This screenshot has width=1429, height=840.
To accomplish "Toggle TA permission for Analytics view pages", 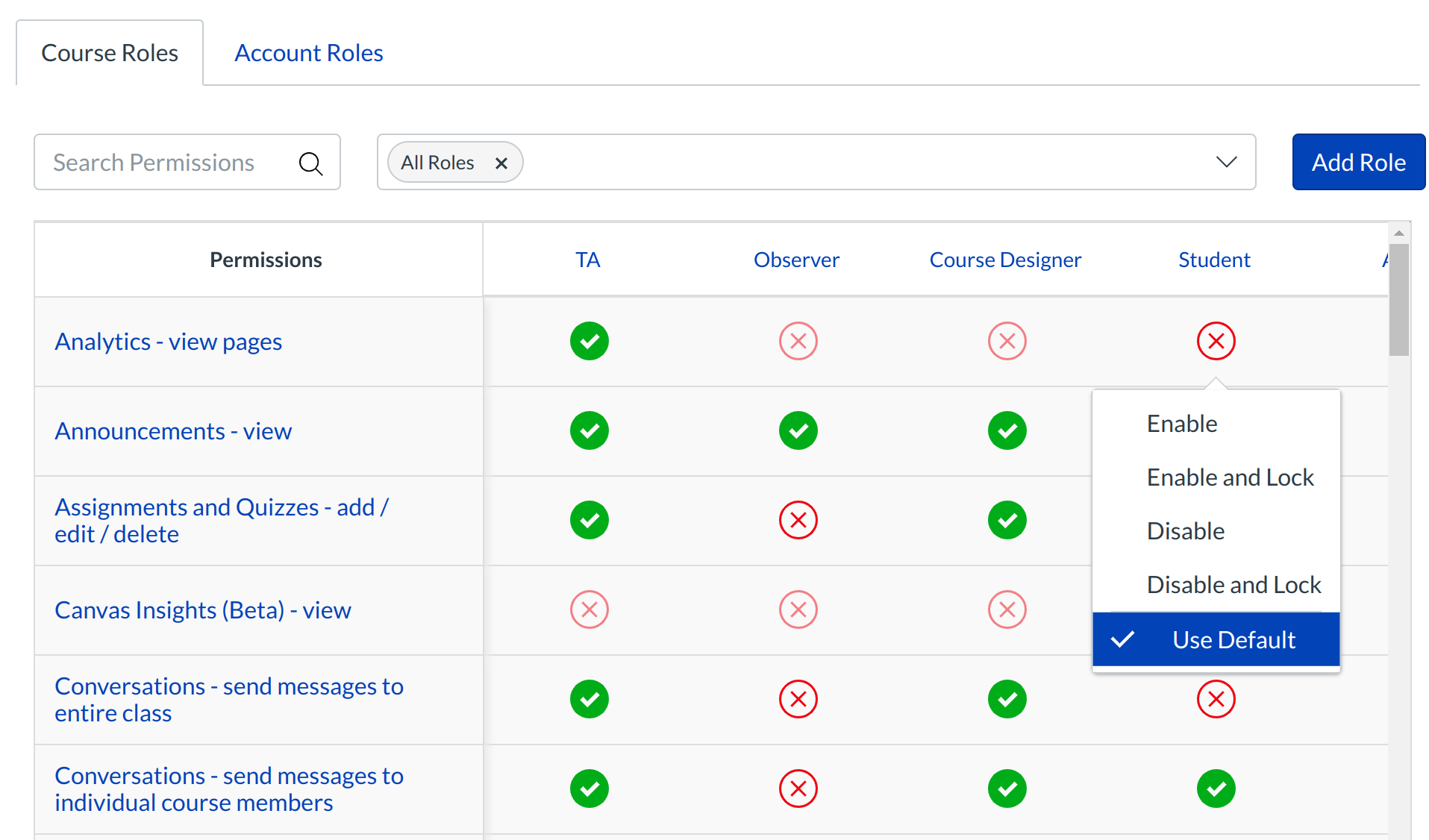I will click(589, 341).
